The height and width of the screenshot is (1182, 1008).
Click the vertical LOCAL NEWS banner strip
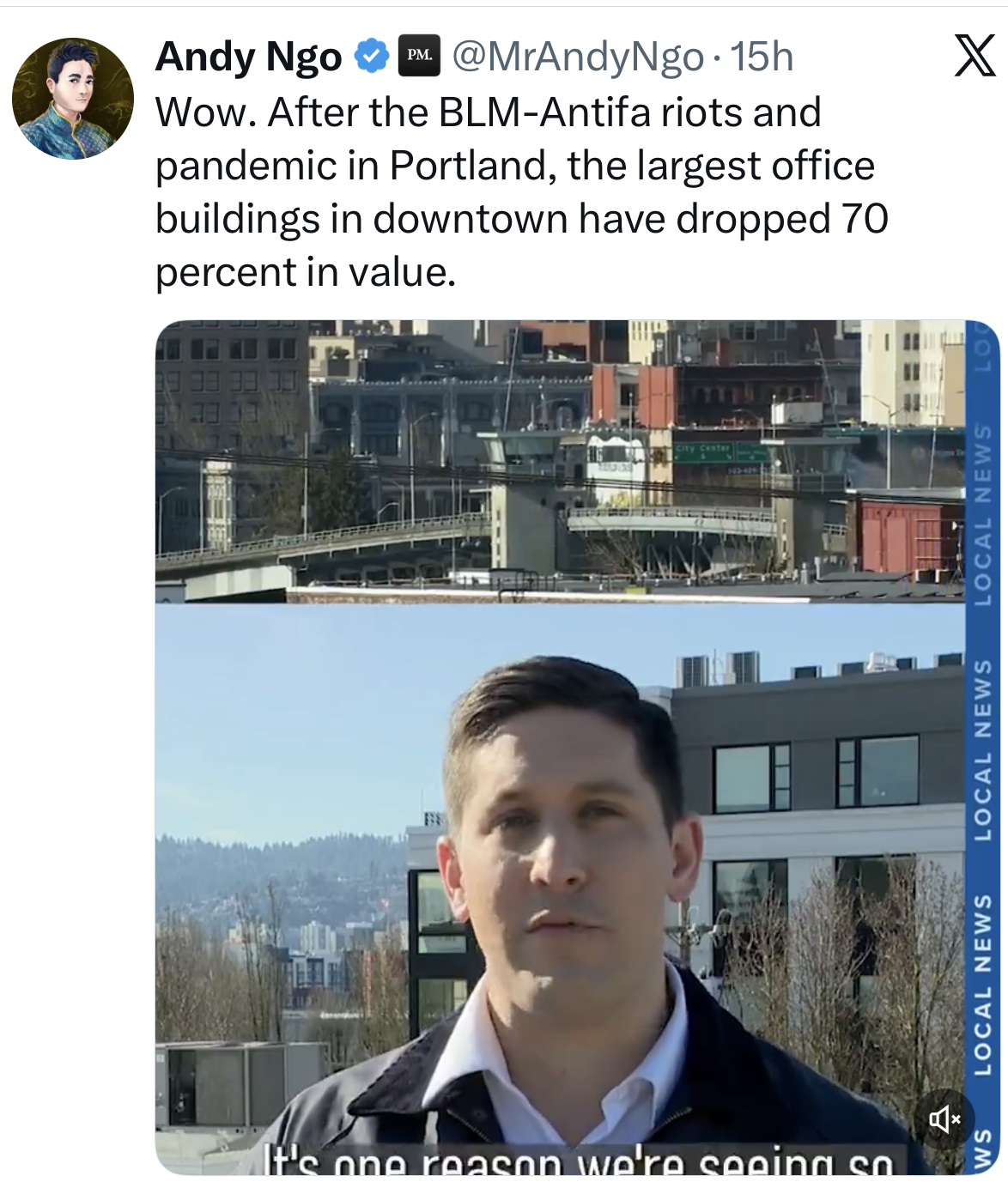(982, 747)
